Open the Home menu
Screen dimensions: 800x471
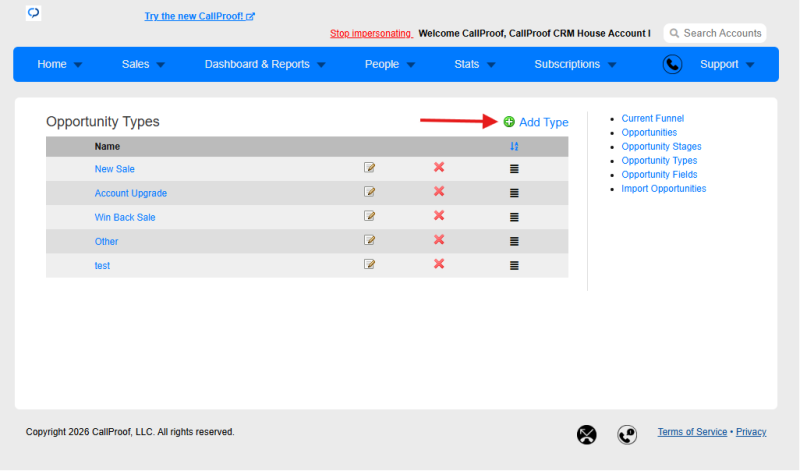(x=52, y=64)
